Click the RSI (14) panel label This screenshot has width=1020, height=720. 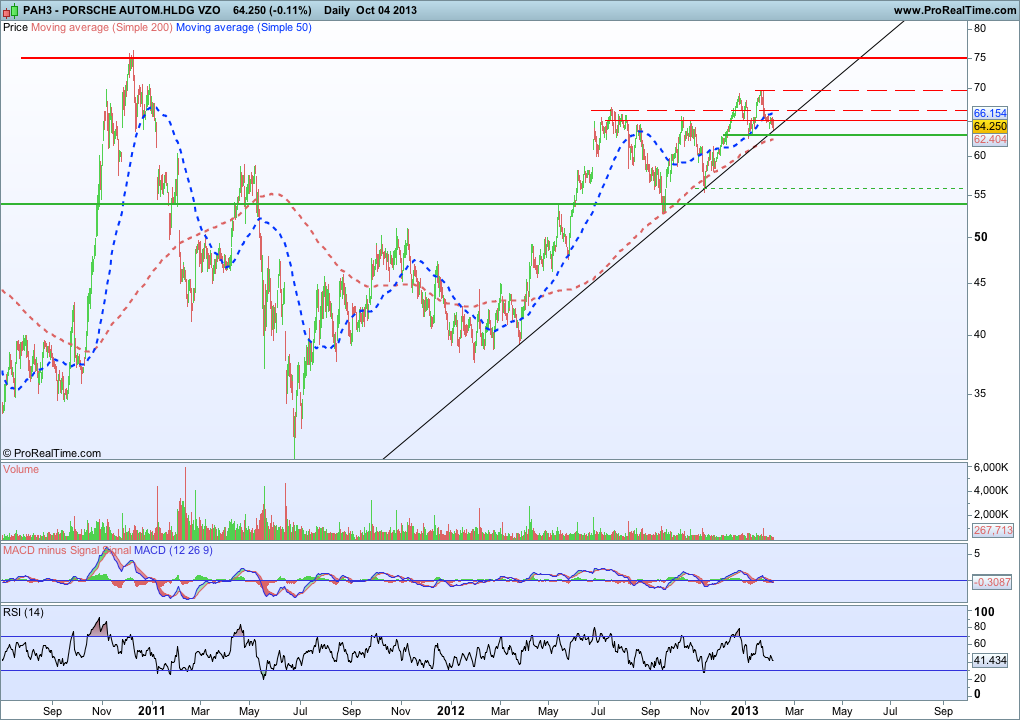[23, 612]
